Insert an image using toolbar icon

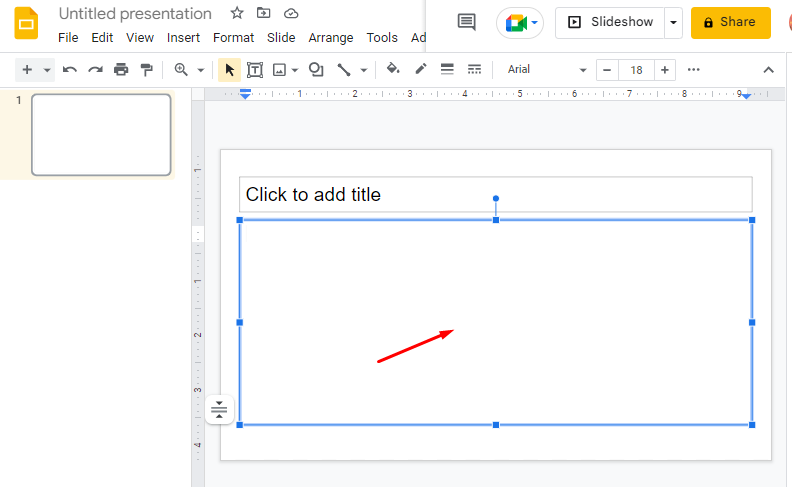279,70
